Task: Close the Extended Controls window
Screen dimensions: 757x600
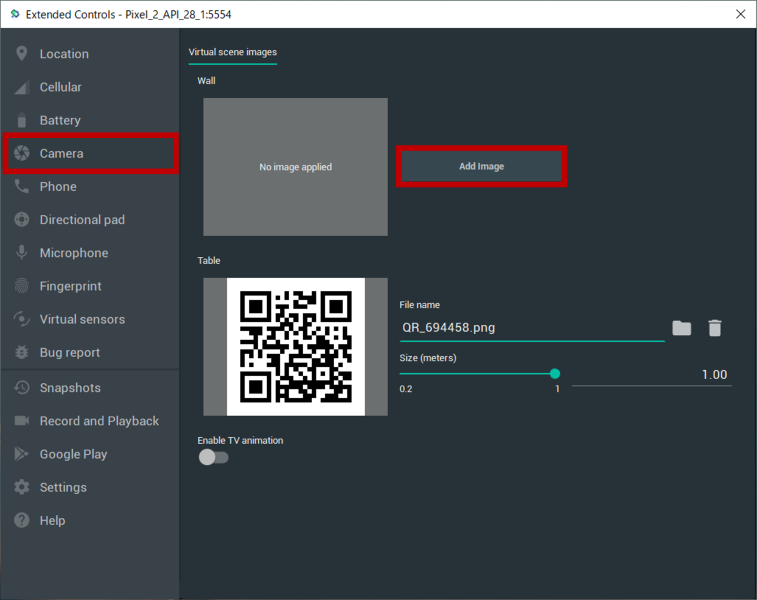Action: tap(741, 14)
